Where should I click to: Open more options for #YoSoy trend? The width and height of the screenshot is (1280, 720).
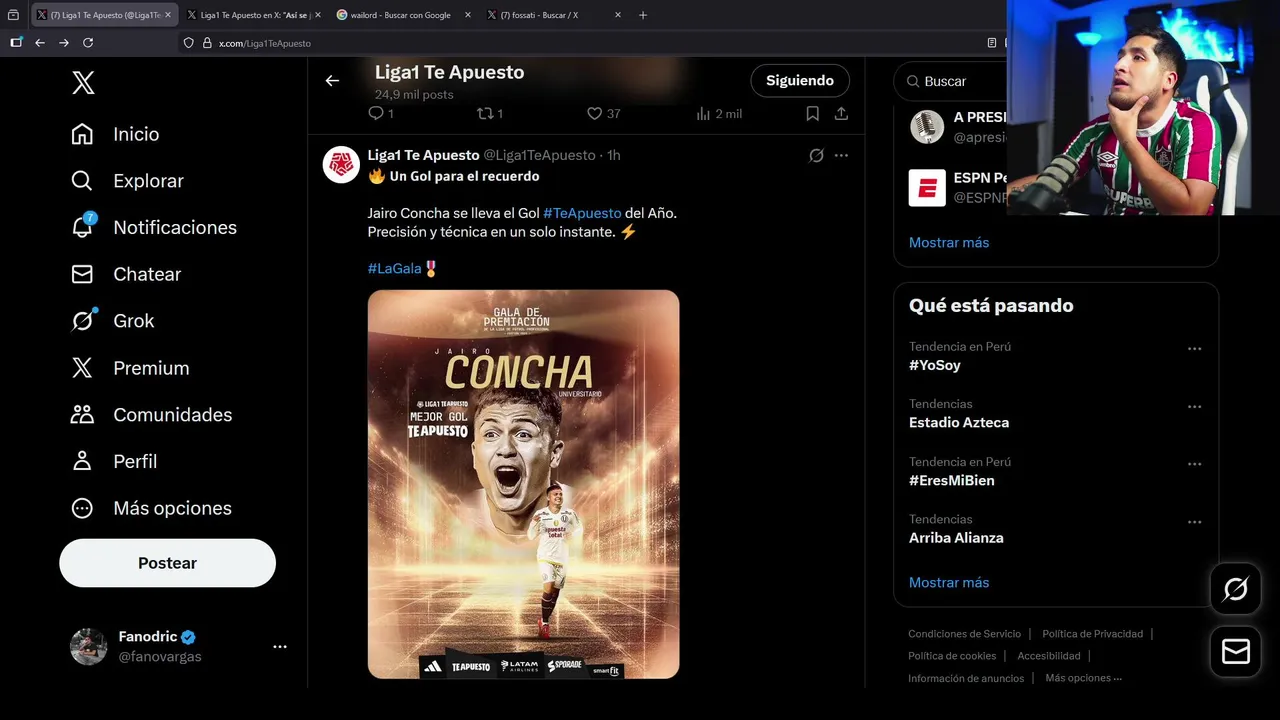point(1194,349)
